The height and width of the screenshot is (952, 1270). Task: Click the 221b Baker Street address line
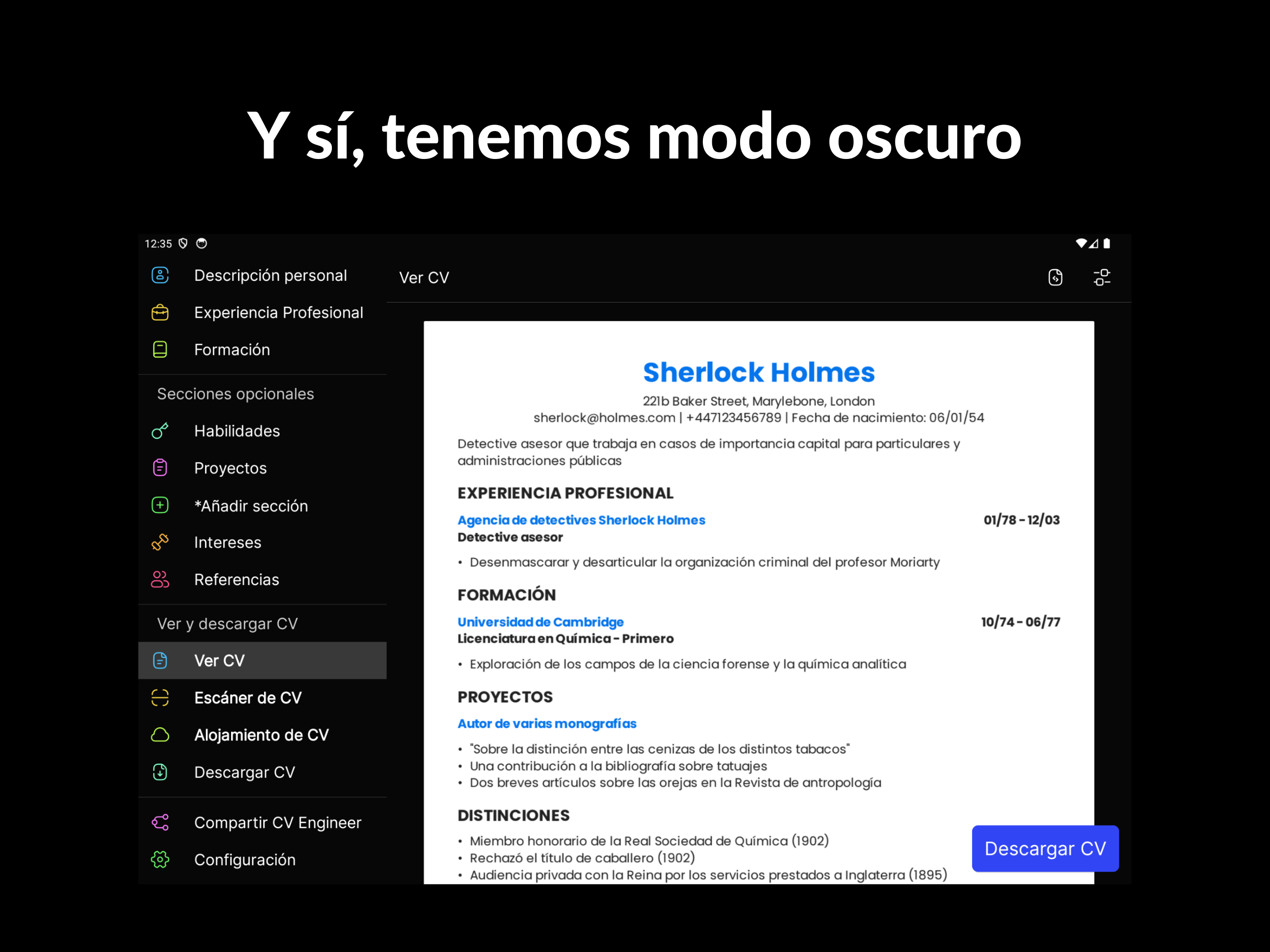(x=759, y=401)
